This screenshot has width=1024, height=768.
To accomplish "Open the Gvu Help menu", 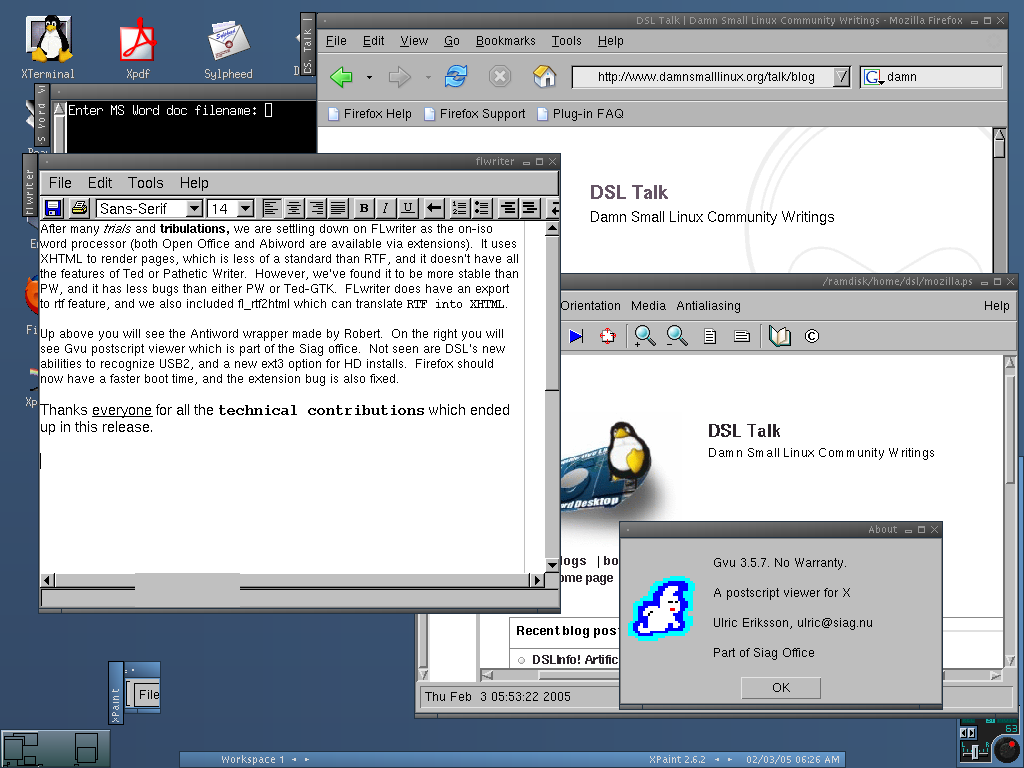I will click(x=997, y=306).
